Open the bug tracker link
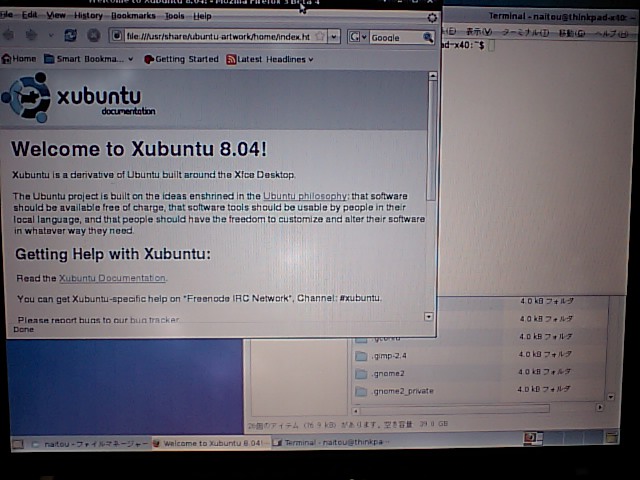 click(x=154, y=320)
